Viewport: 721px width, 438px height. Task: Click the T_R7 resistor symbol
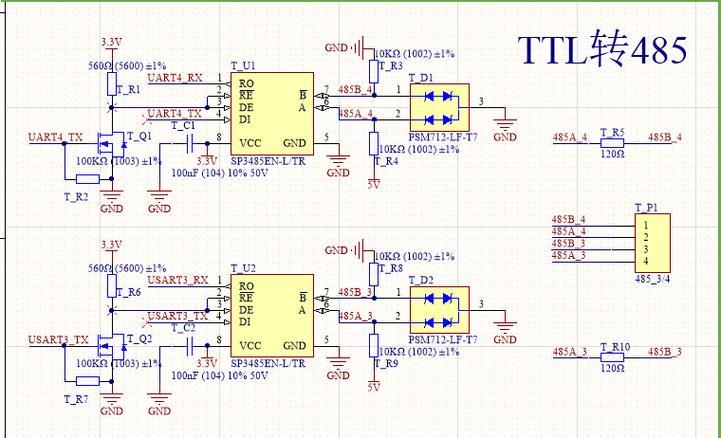coord(88,381)
